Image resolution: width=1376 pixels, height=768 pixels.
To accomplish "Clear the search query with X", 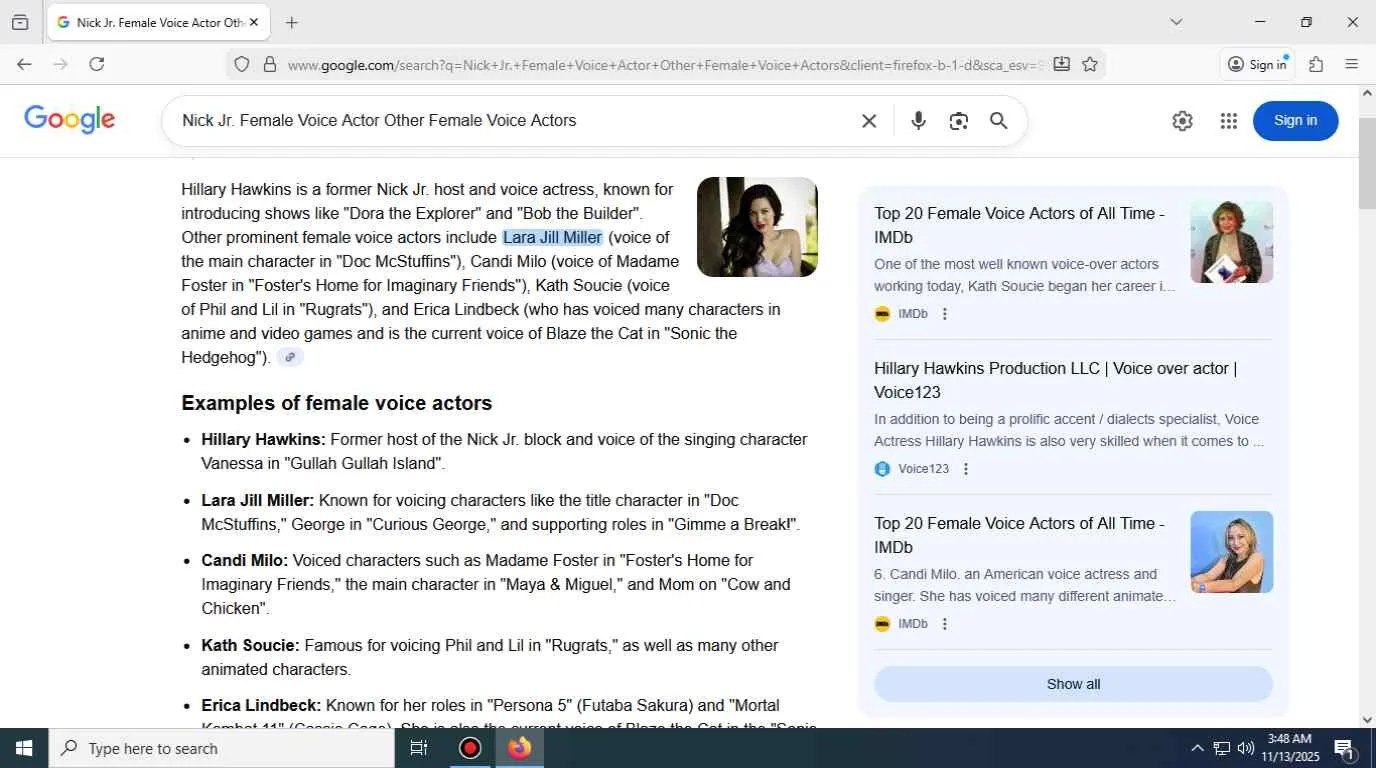I will pos(869,121).
